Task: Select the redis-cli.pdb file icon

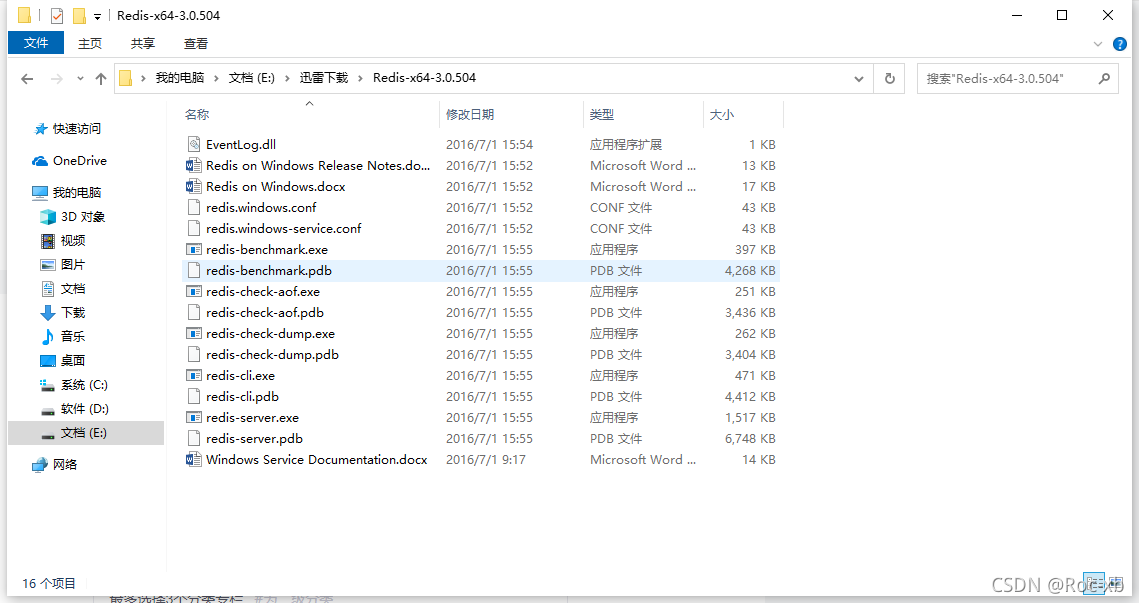Action: tap(194, 397)
